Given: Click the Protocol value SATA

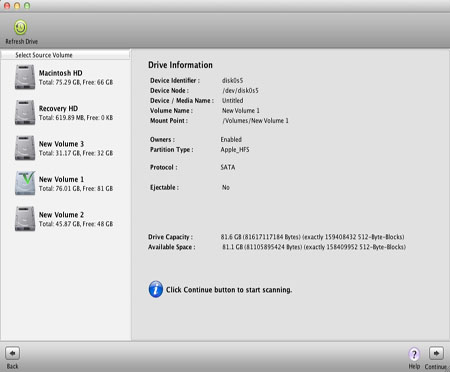Looking at the screenshot, I should 228,167.
